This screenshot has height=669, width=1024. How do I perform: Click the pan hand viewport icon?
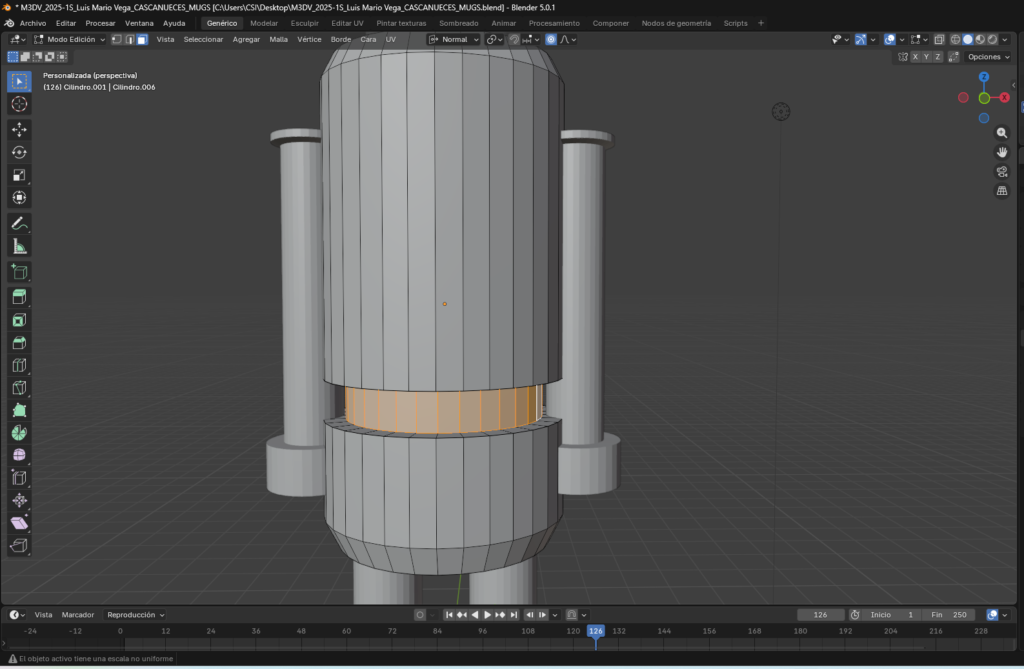coord(1002,152)
